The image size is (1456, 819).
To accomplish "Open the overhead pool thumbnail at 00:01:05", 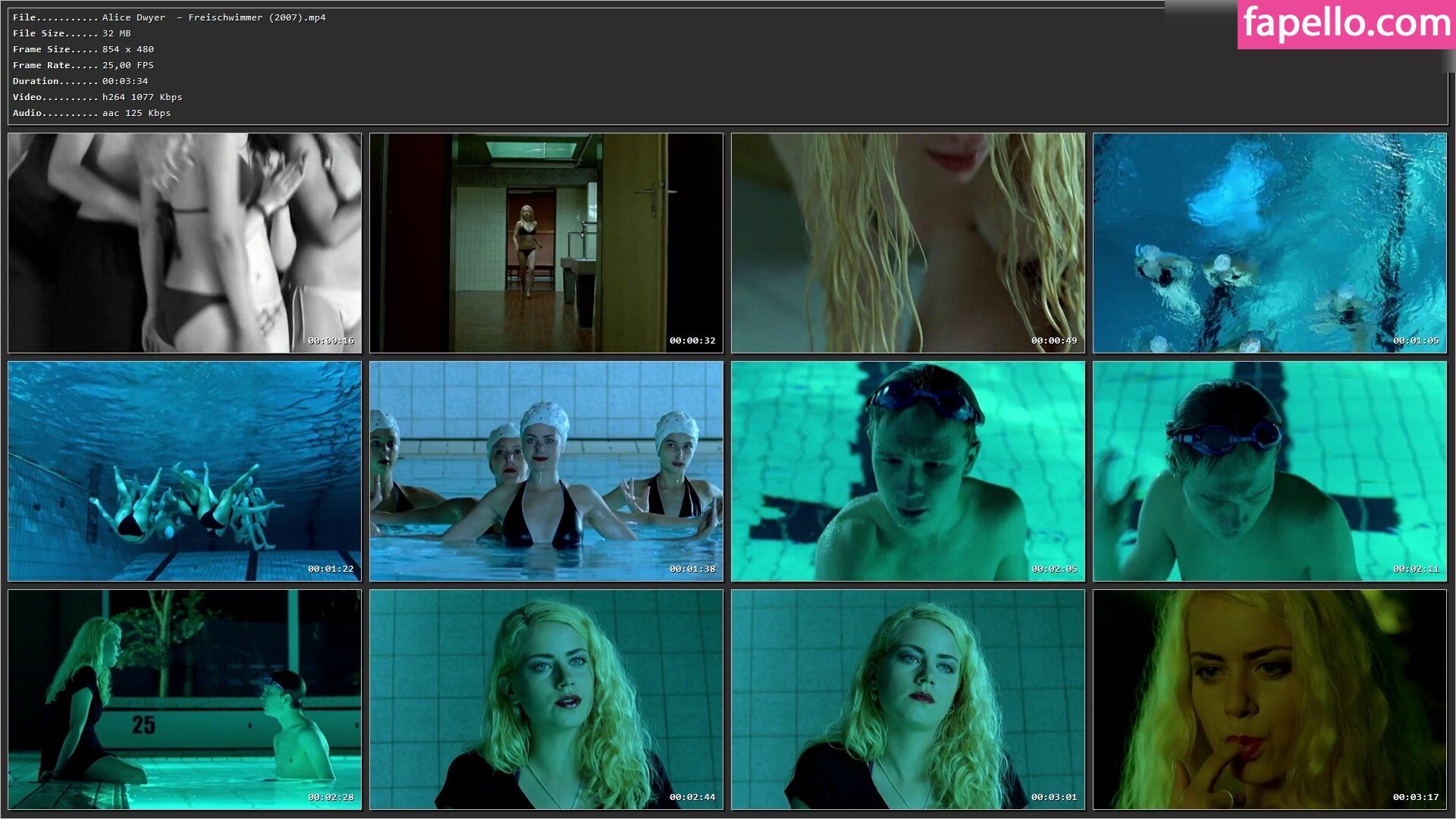I will point(1269,243).
